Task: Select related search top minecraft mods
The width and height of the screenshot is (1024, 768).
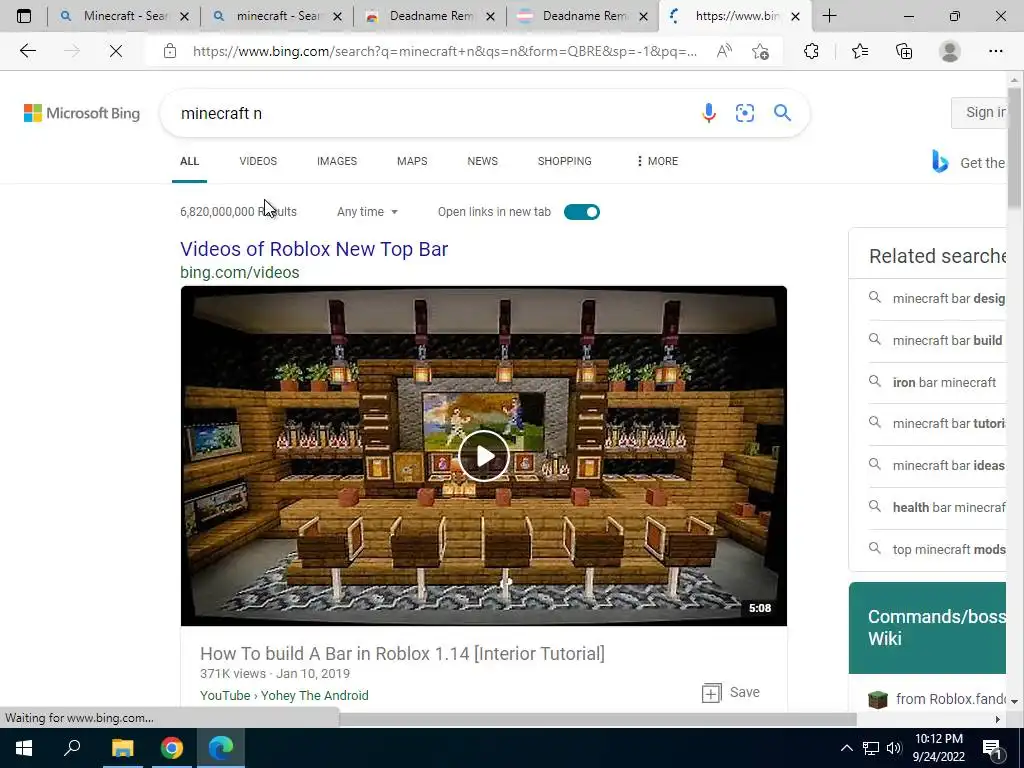Action: coord(937,549)
